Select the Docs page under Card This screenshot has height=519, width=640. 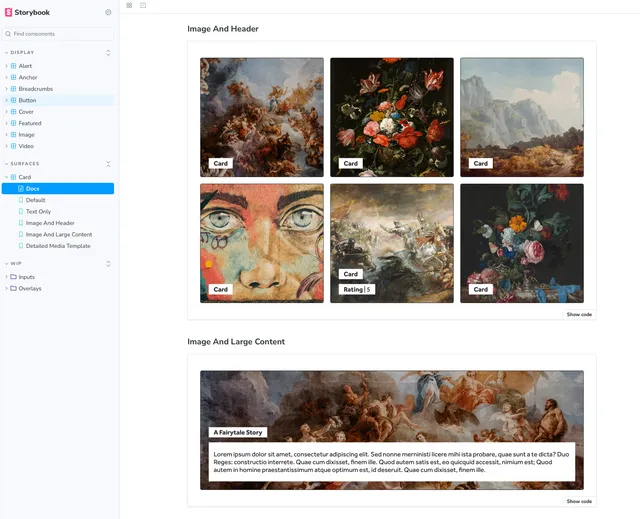58,189
